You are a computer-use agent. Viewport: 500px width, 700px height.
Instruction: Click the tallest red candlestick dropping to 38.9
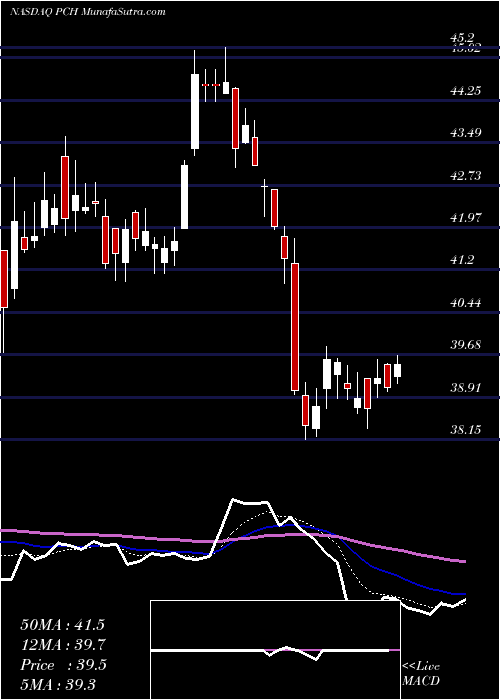pos(295,327)
